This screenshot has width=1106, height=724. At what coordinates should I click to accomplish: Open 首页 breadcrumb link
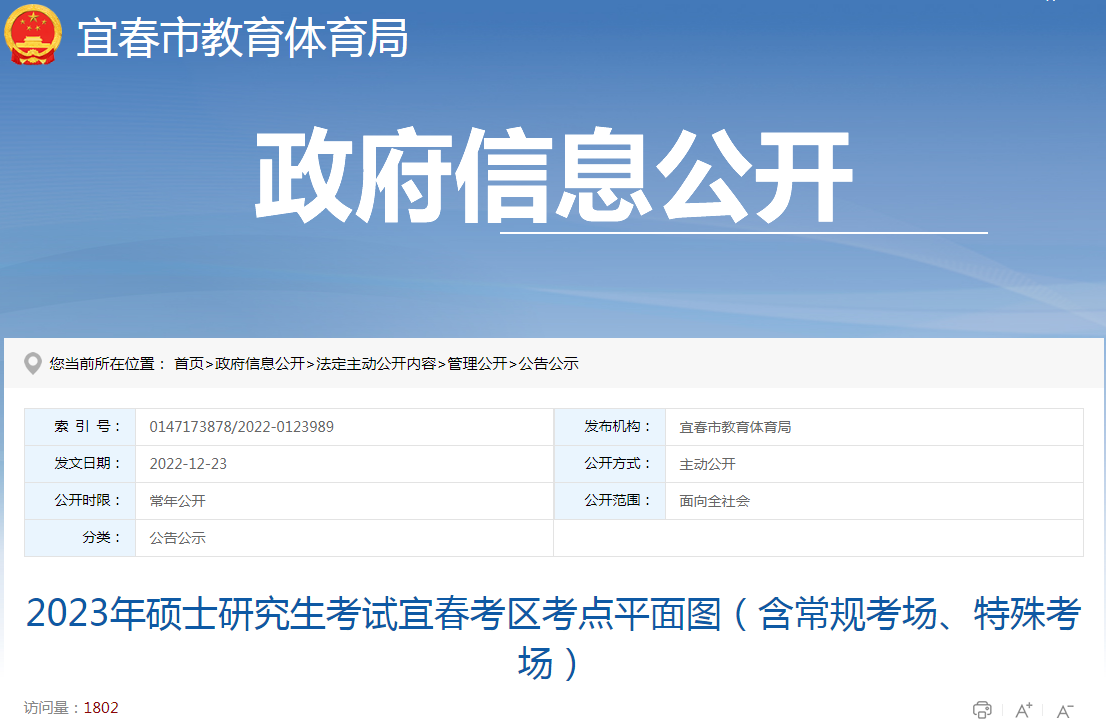[x=189, y=363]
